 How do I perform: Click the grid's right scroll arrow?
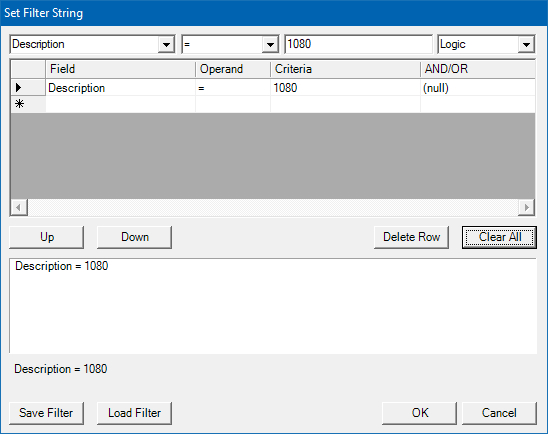526,207
